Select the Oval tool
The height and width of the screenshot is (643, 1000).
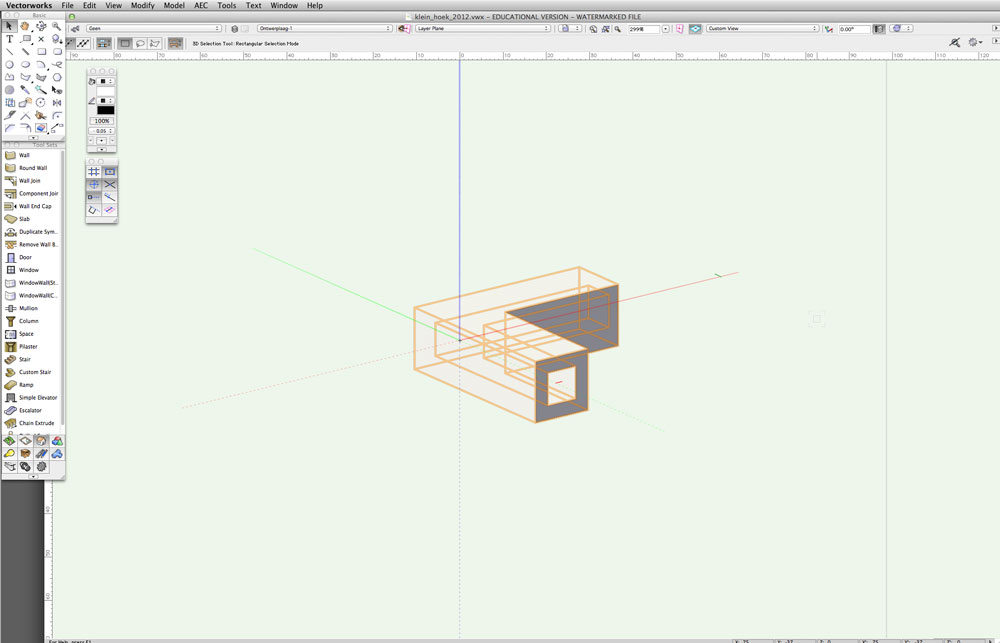click(x=25, y=64)
